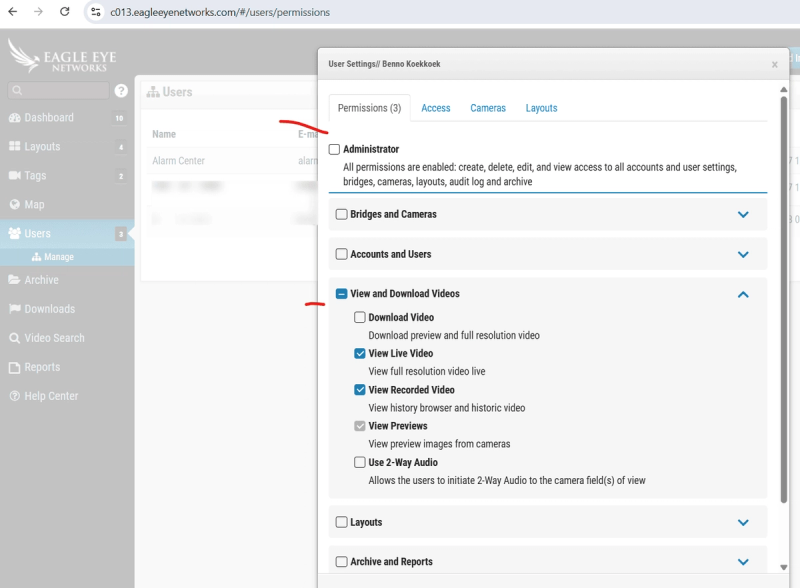Open the Layouts tab in User Settings

point(541,108)
